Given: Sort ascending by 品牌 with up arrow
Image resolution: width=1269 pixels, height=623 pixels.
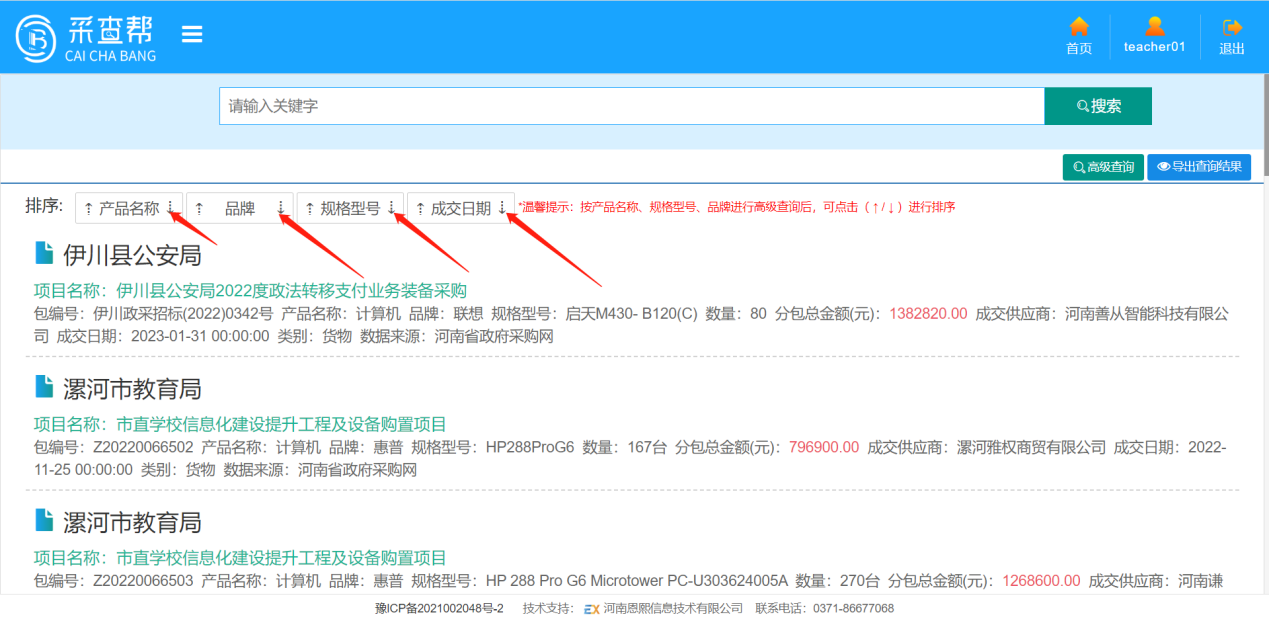Looking at the screenshot, I should [199, 209].
